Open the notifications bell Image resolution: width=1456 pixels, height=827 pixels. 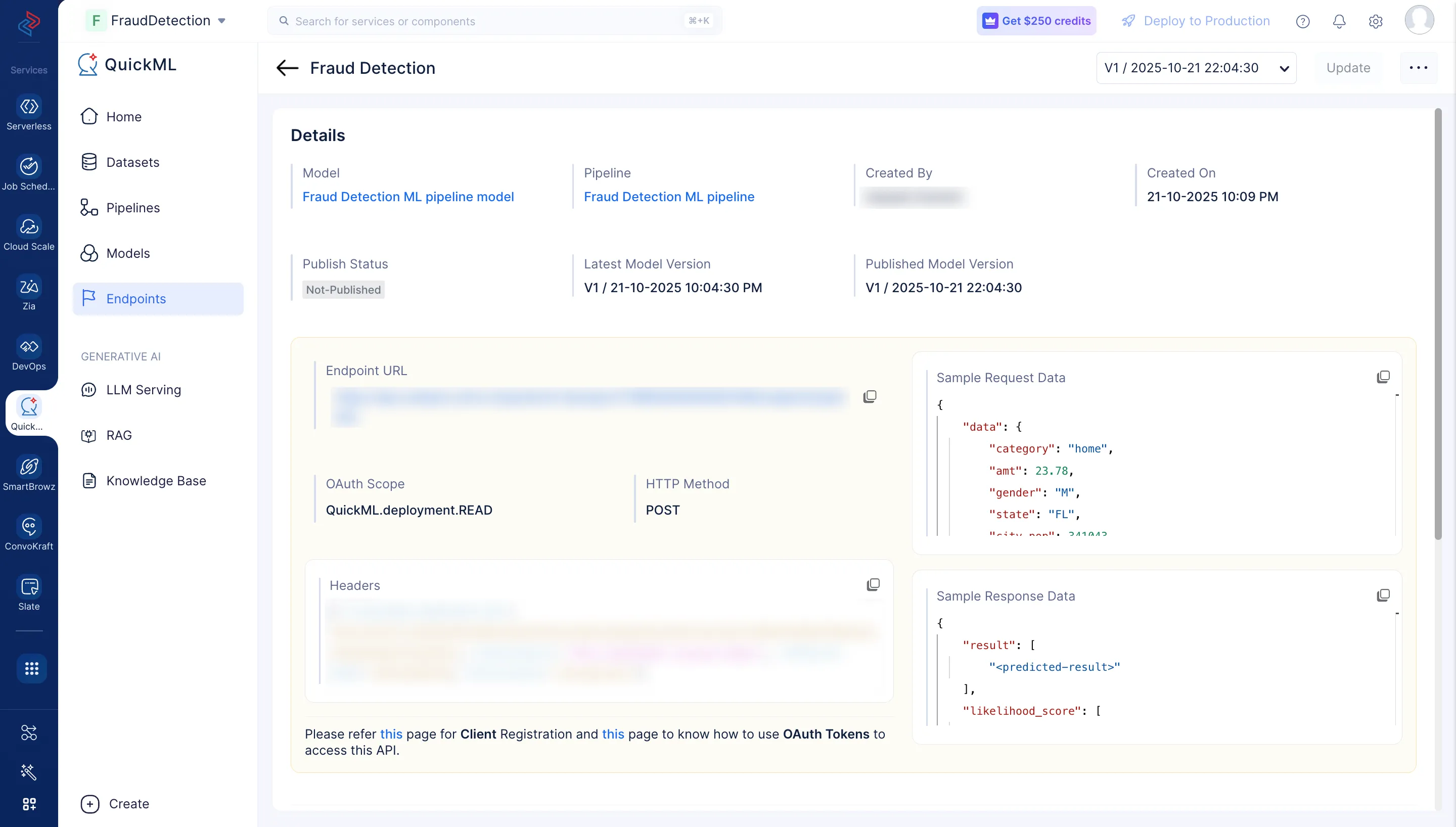(x=1338, y=21)
